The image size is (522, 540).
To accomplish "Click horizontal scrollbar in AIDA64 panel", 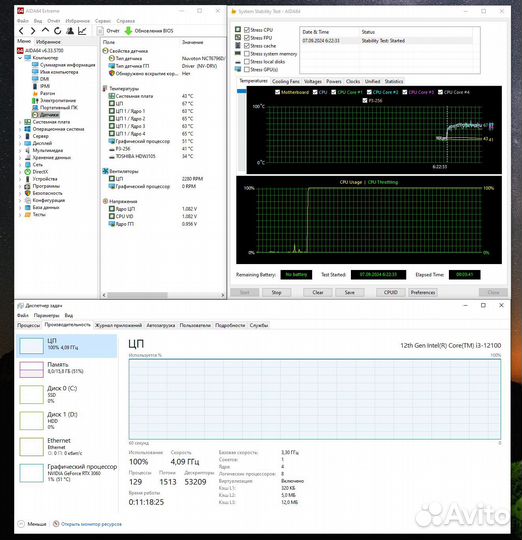I will coord(137,295).
